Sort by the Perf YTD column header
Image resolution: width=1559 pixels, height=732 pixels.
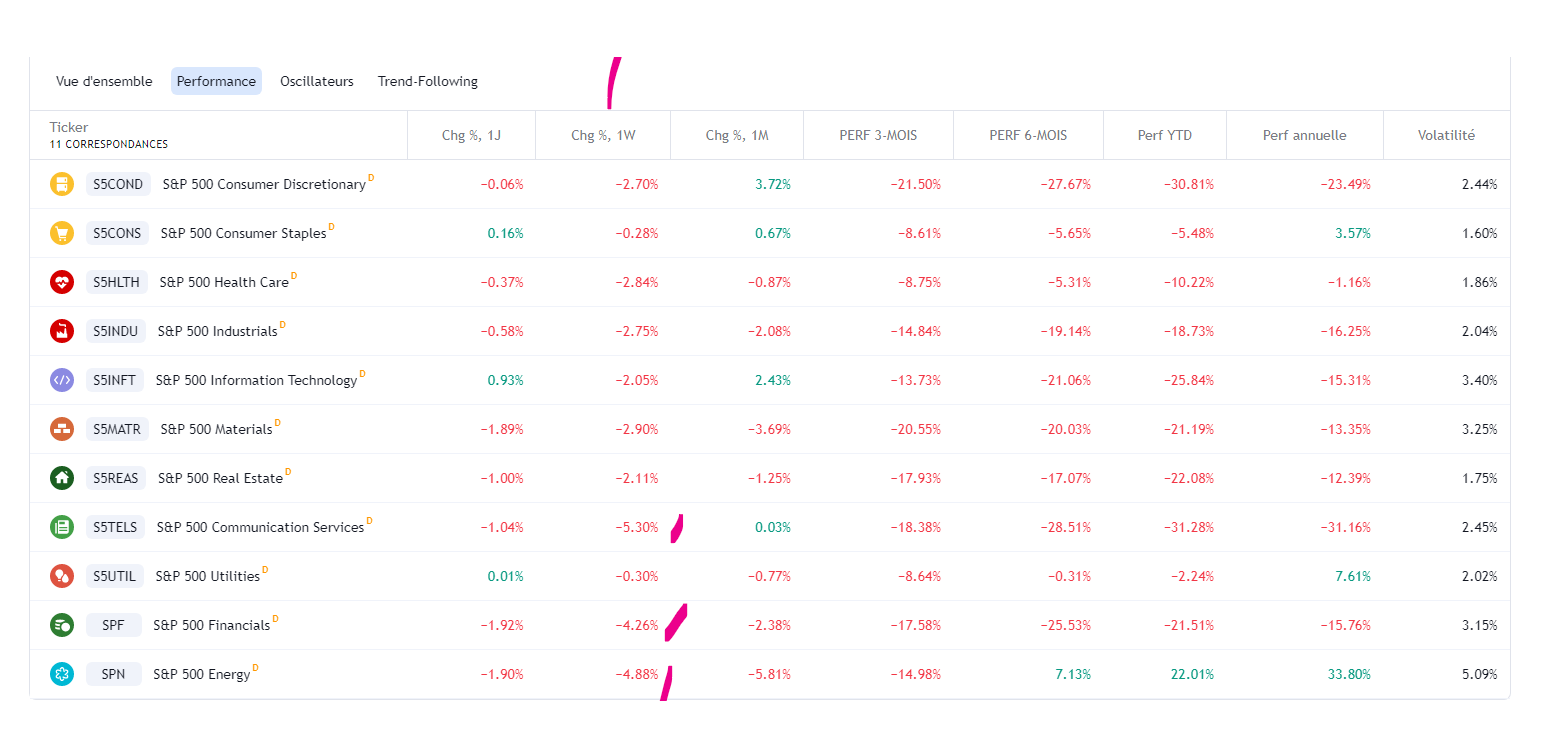click(x=1164, y=135)
